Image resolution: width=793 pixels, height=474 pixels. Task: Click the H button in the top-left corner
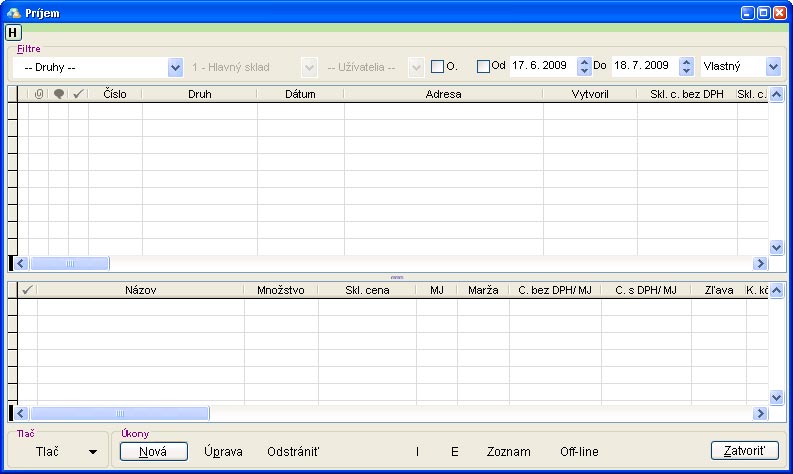(13, 32)
